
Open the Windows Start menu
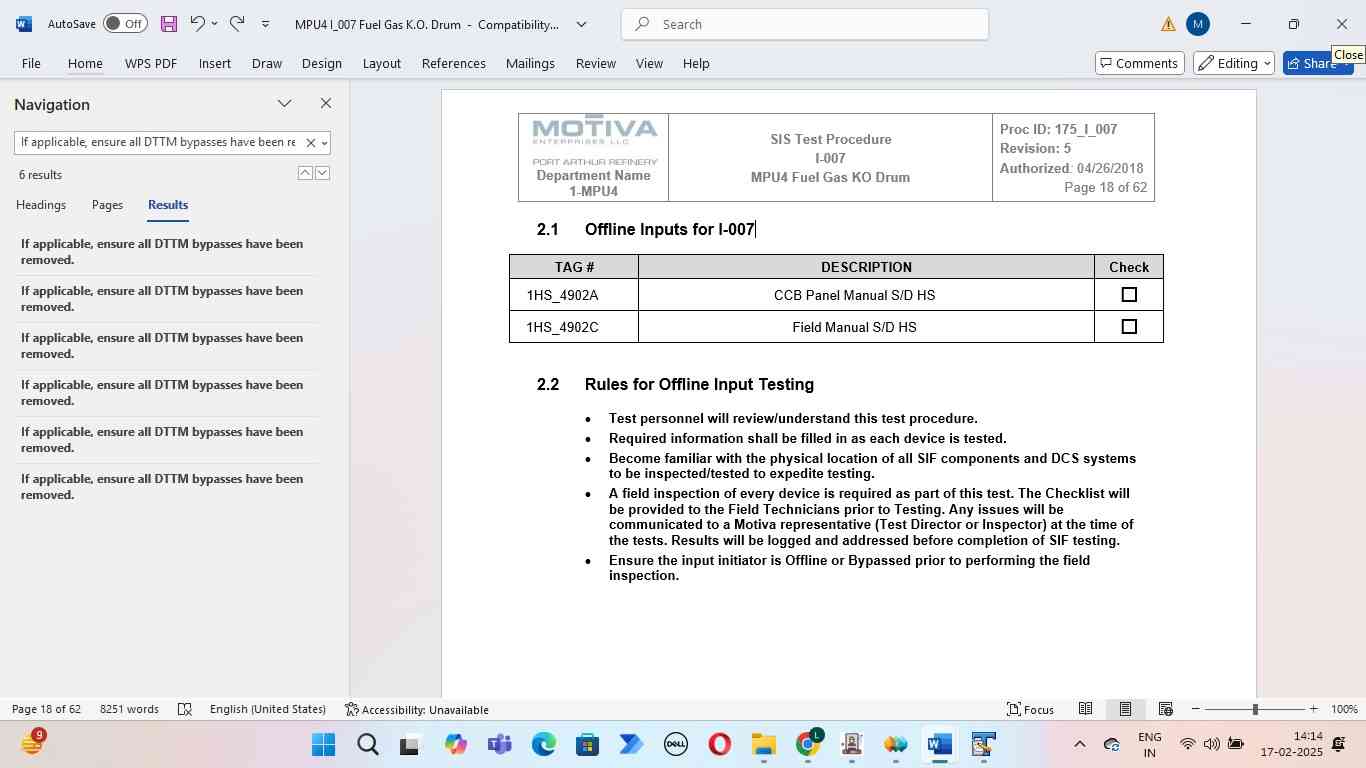323,744
